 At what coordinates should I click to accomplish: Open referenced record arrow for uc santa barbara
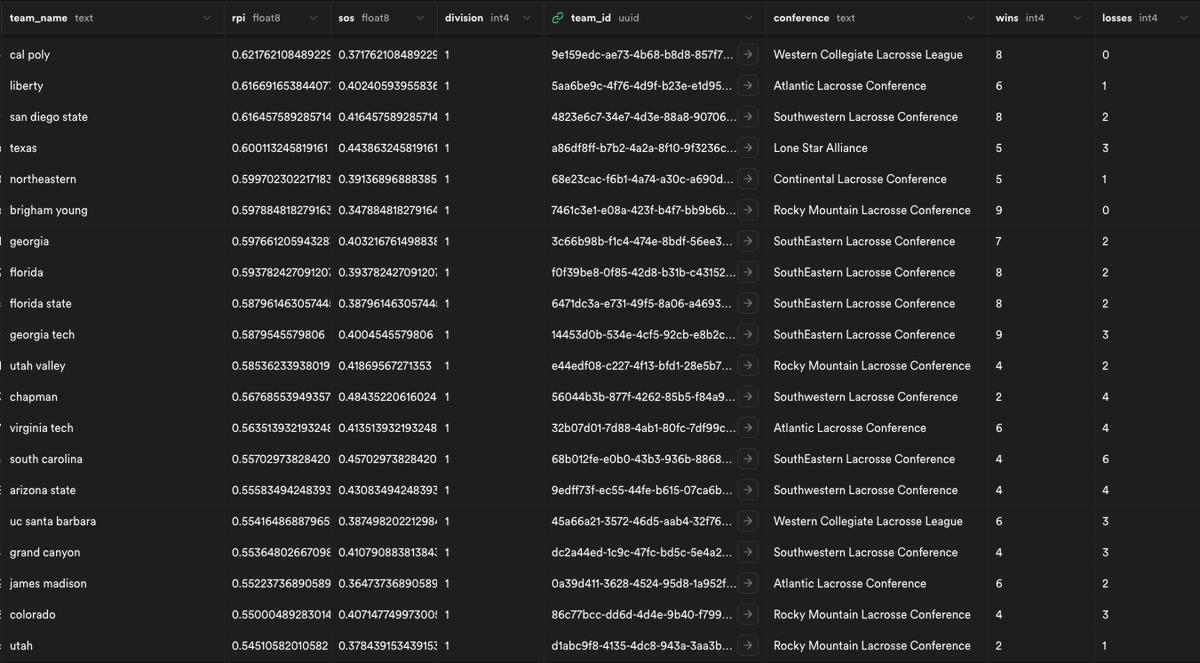748,521
